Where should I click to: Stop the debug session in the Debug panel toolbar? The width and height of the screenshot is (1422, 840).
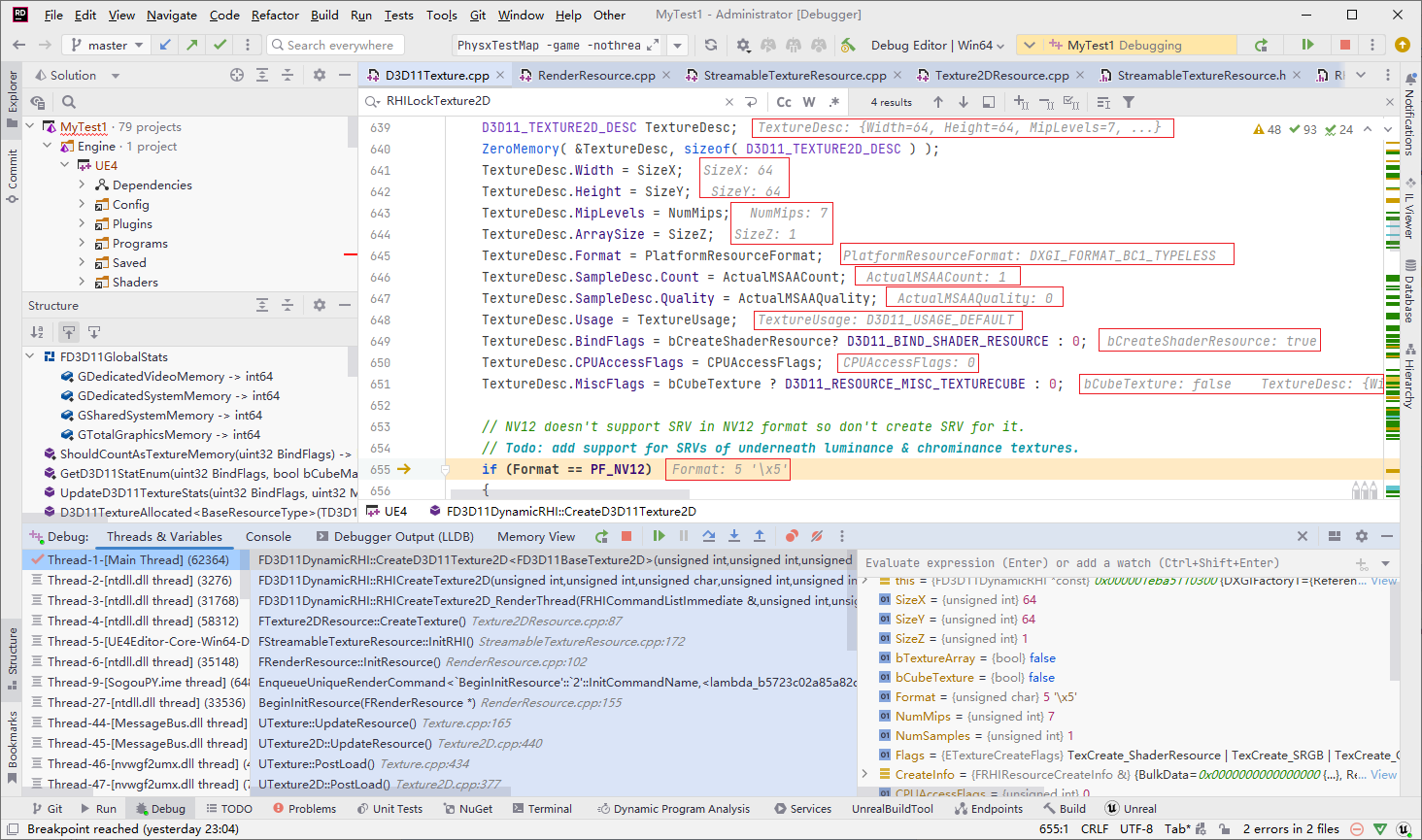pos(626,536)
